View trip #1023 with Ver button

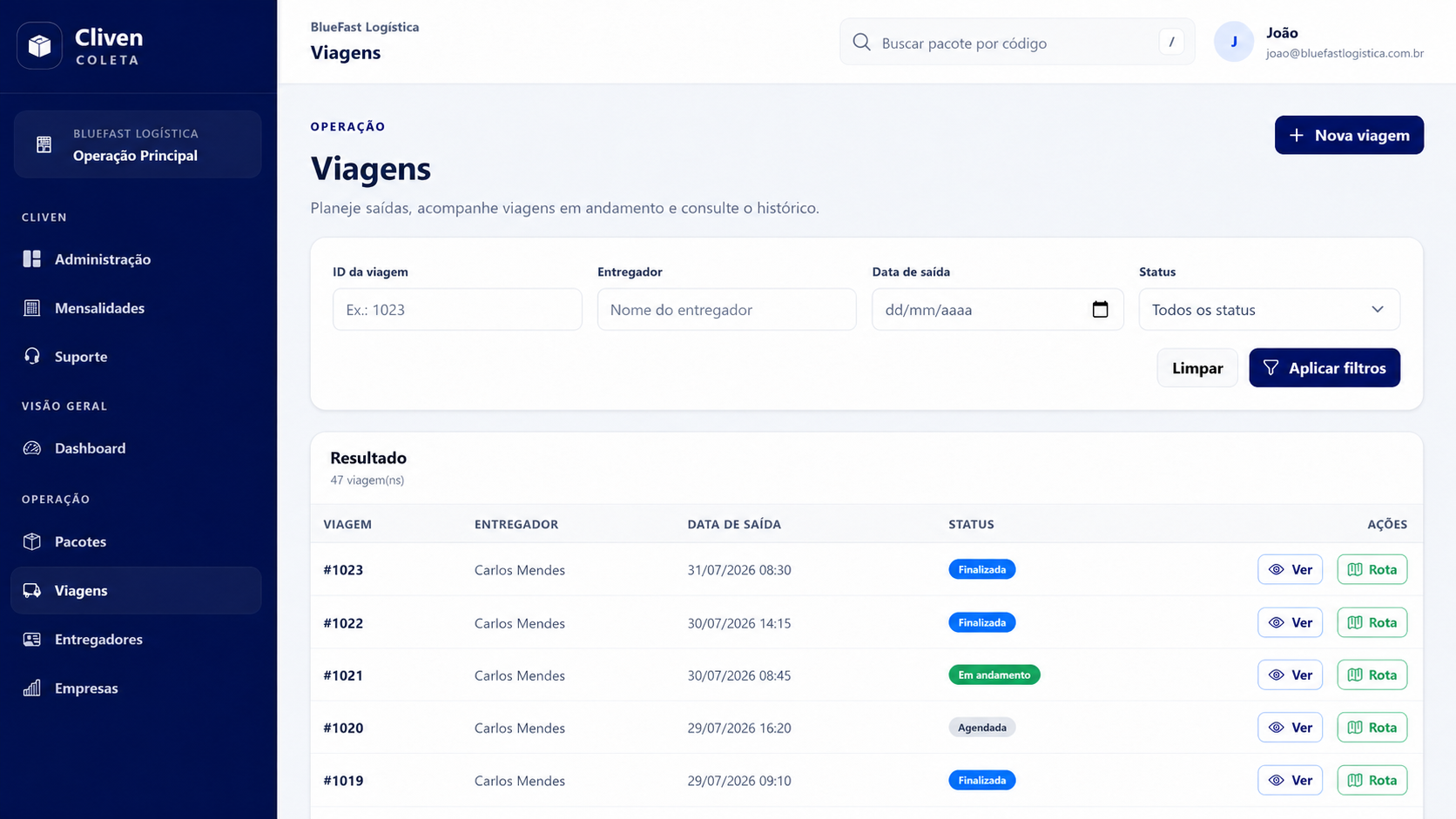pos(1291,569)
